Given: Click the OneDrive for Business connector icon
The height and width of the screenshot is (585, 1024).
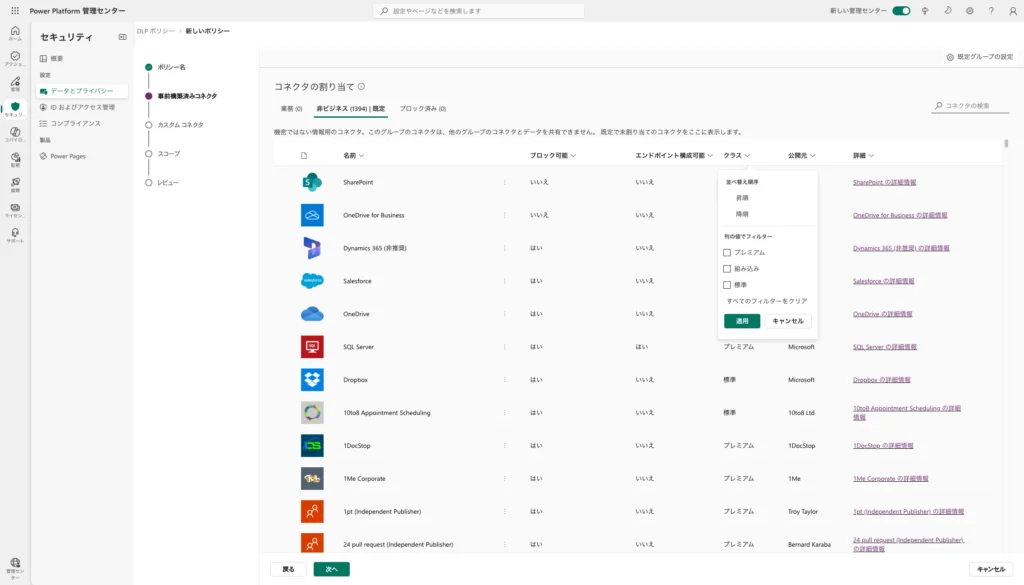Looking at the screenshot, I should tap(312, 215).
